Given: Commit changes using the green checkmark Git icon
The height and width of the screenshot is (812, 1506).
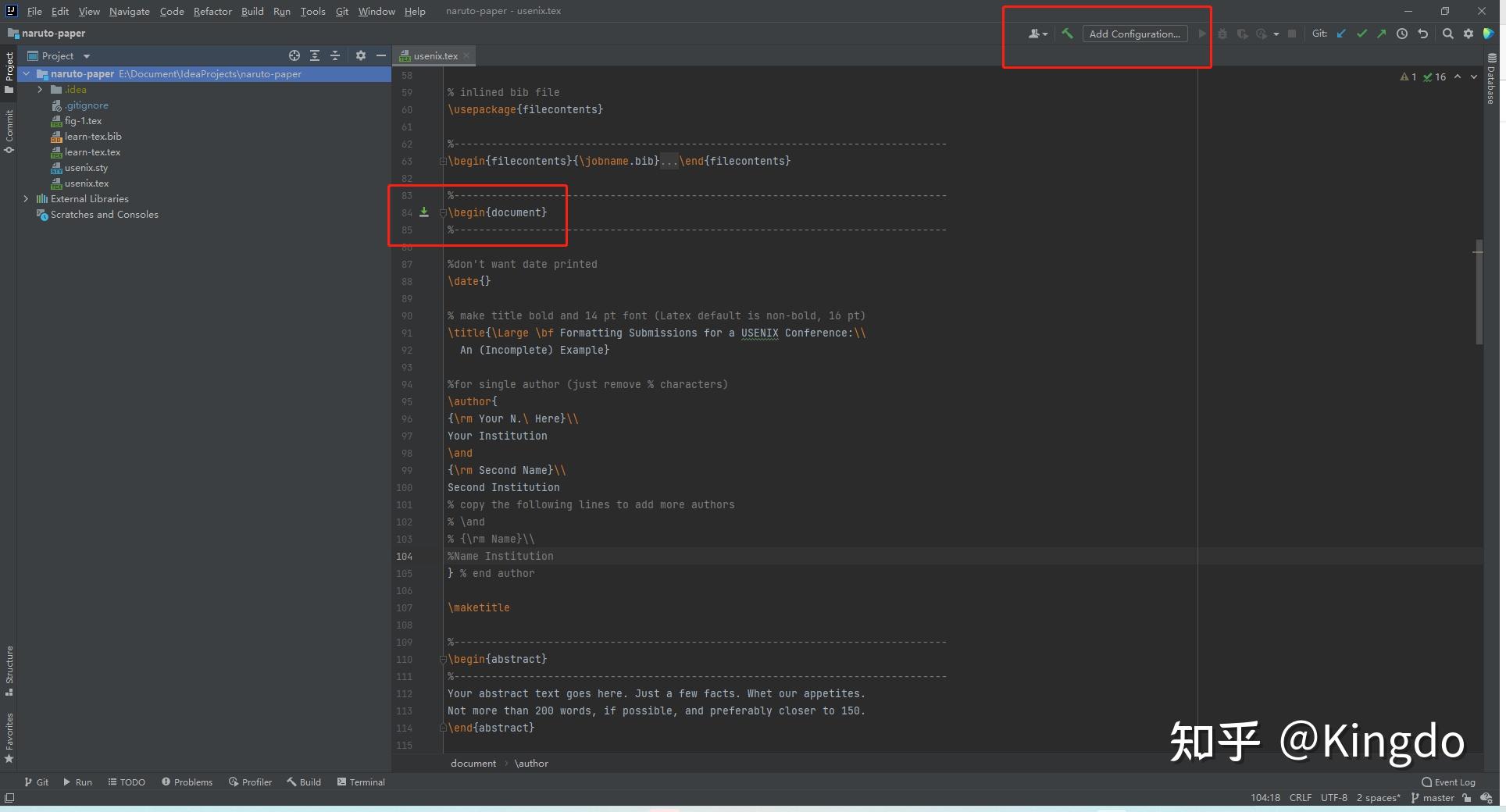Looking at the screenshot, I should tap(1362, 34).
